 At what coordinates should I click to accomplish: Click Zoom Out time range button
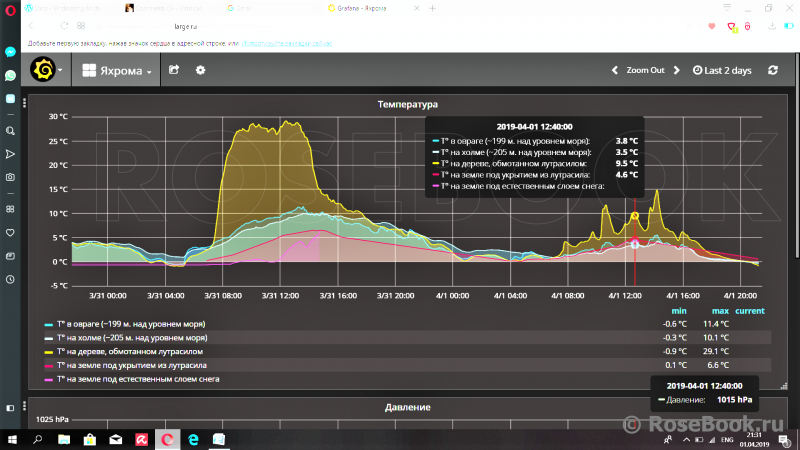(645, 70)
